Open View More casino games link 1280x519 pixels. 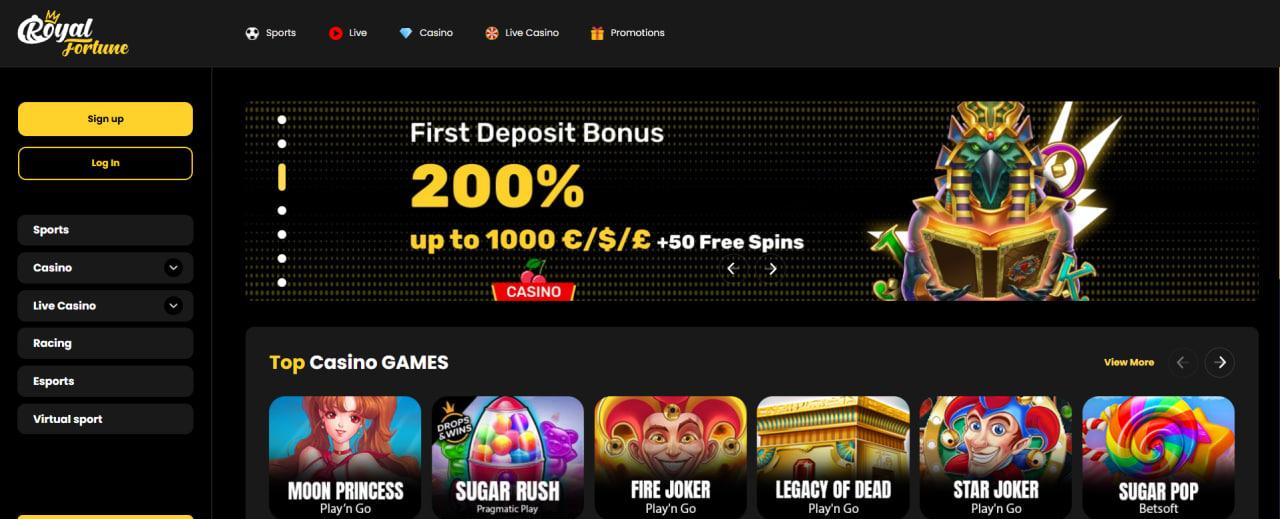point(1129,362)
